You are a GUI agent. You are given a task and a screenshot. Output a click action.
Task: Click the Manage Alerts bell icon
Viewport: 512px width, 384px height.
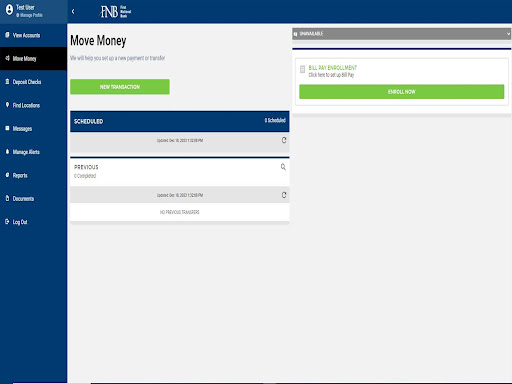tap(7, 152)
